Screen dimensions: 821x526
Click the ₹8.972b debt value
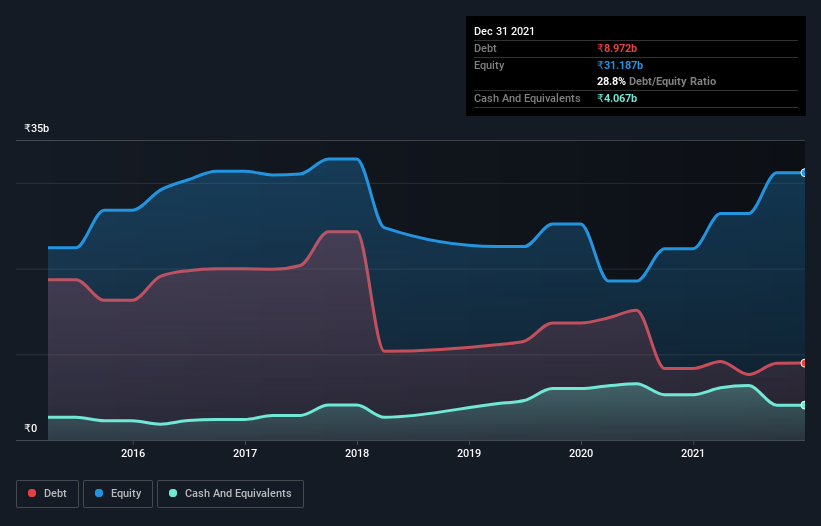click(x=617, y=48)
